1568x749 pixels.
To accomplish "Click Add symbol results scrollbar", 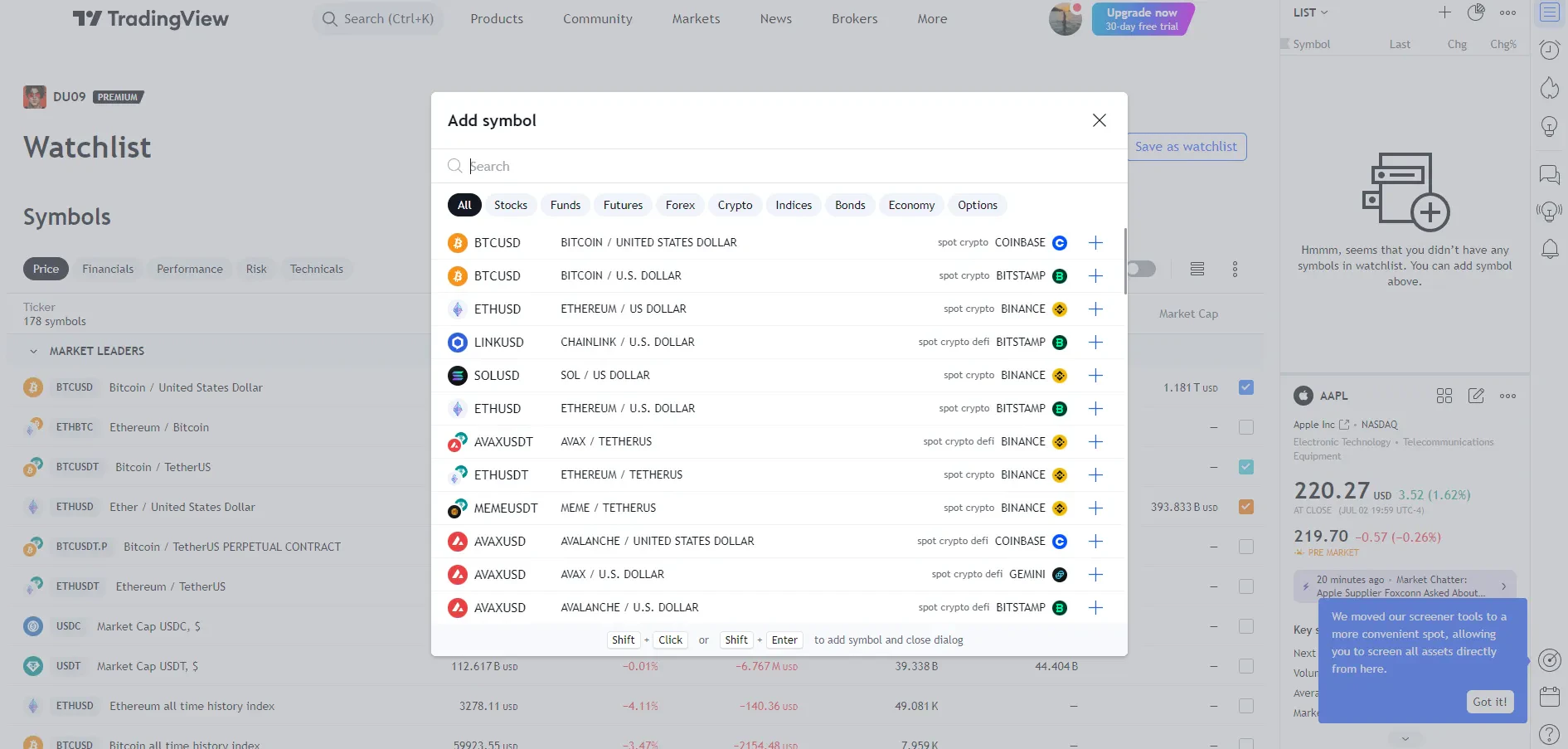I will click(1125, 260).
